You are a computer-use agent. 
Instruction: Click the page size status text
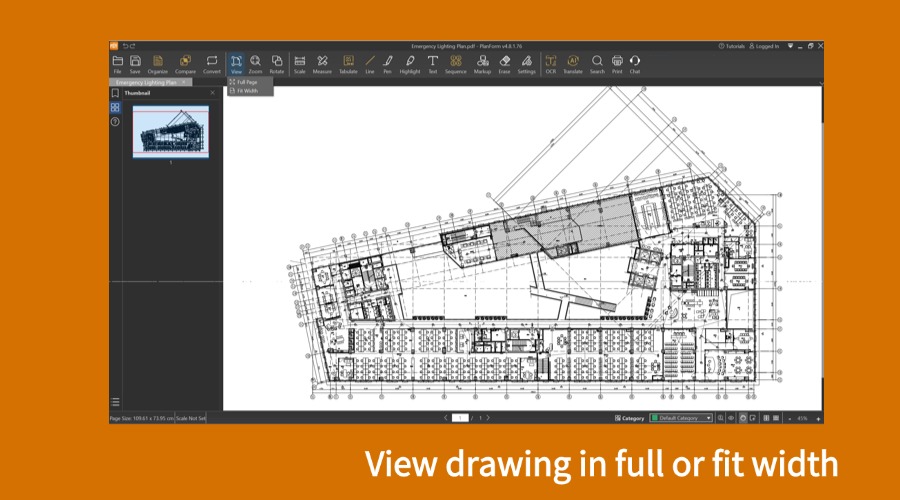[142, 418]
